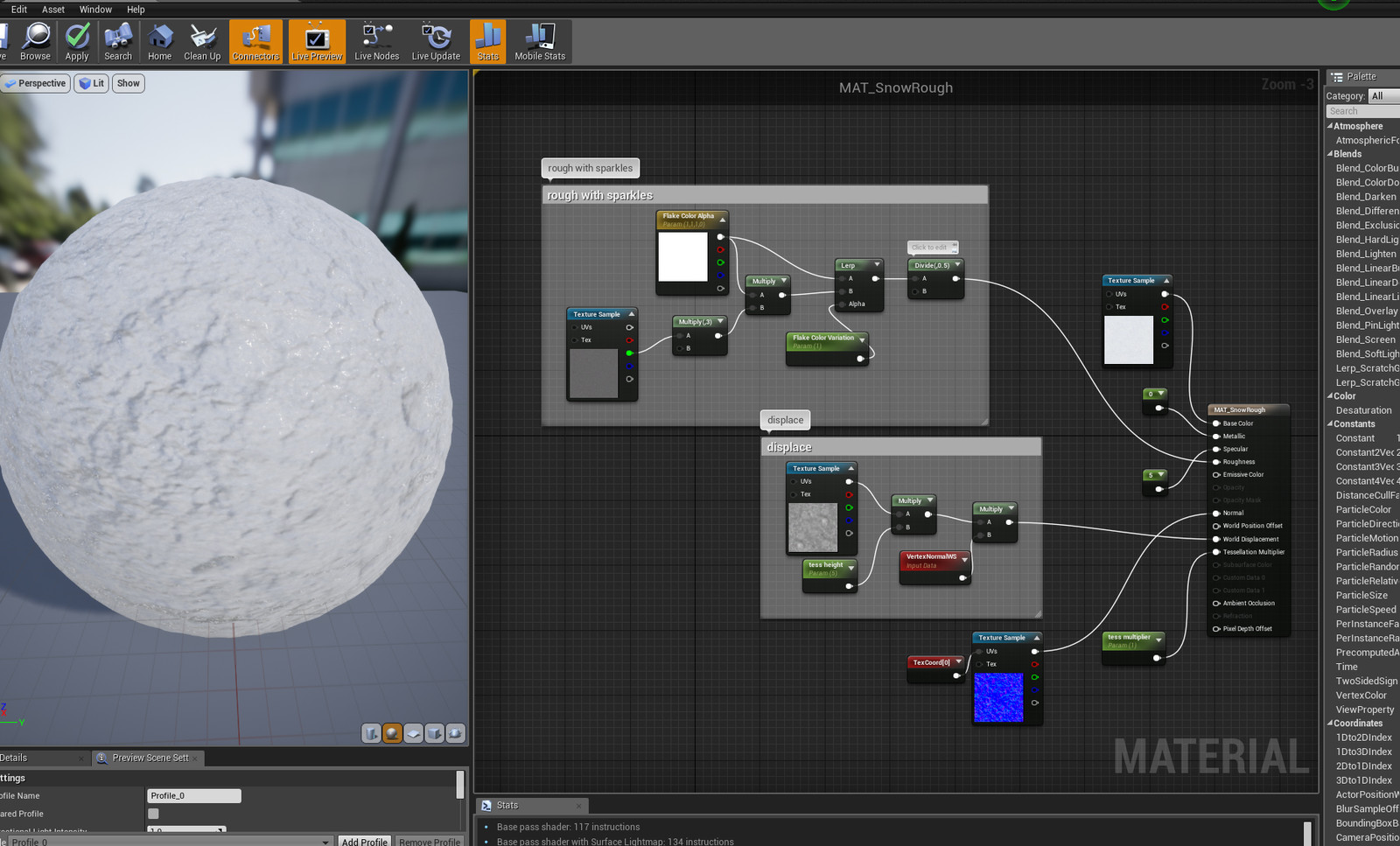Click the Base Color Texture Sample white preview
Image resolution: width=1400 pixels, height=846 pixels.
(x=1129, y=340)
